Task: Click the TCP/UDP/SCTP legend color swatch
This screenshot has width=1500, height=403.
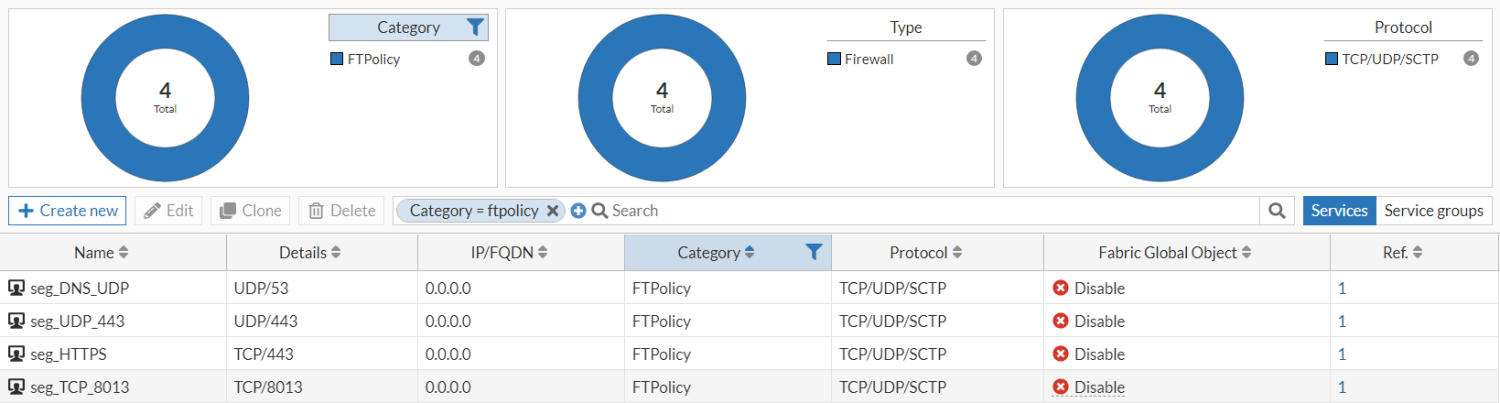Action: (x=1331, y=59)
